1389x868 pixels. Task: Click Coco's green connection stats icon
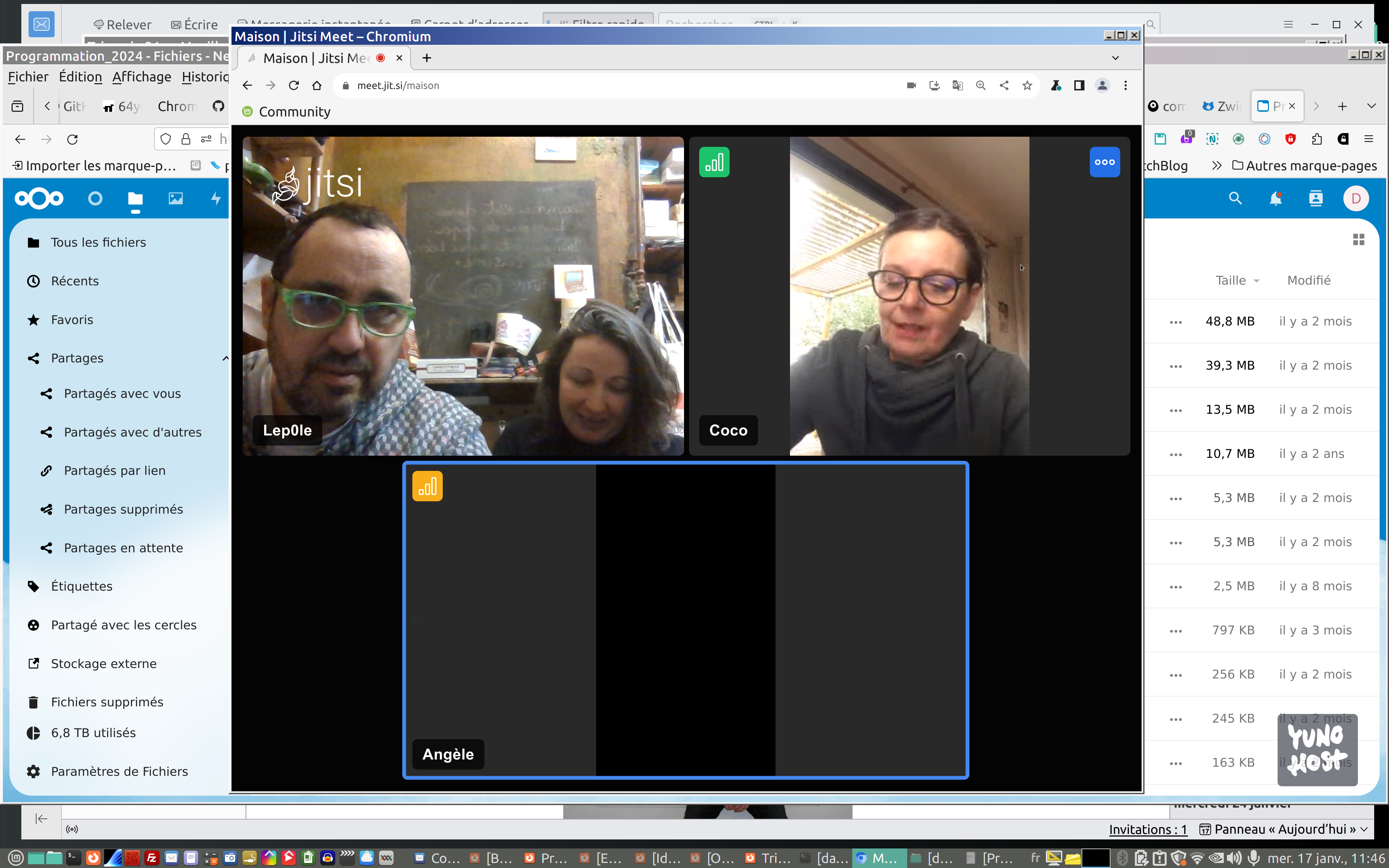tap(714, 162)
